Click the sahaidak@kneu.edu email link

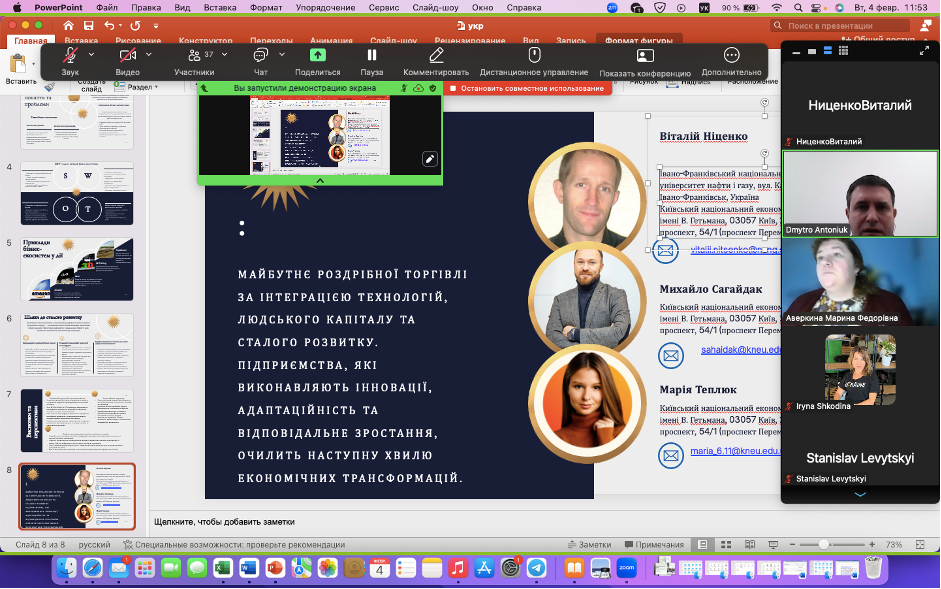coord(741,349)
